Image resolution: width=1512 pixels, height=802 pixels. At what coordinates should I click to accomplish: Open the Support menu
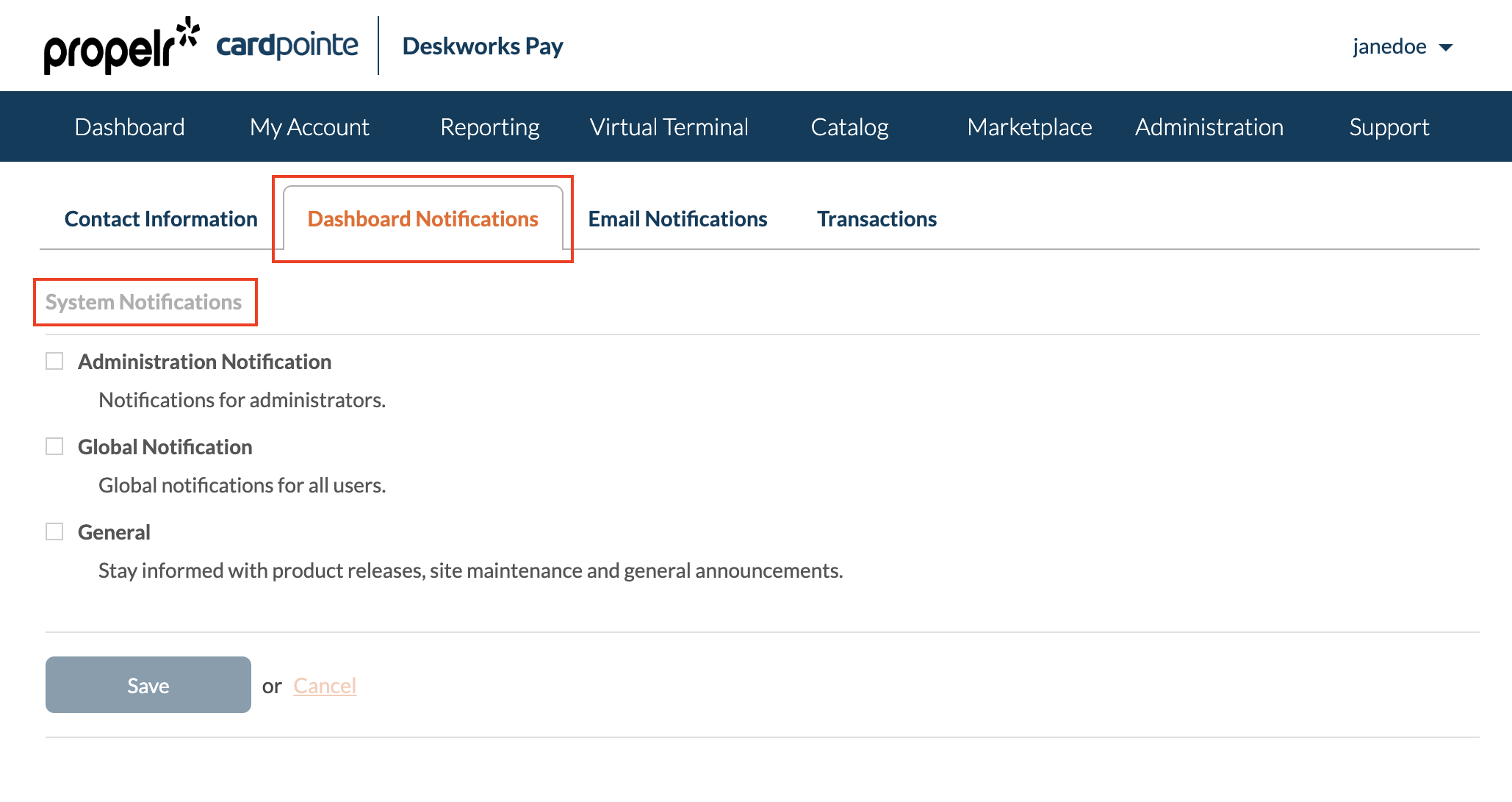[1389, 127]
